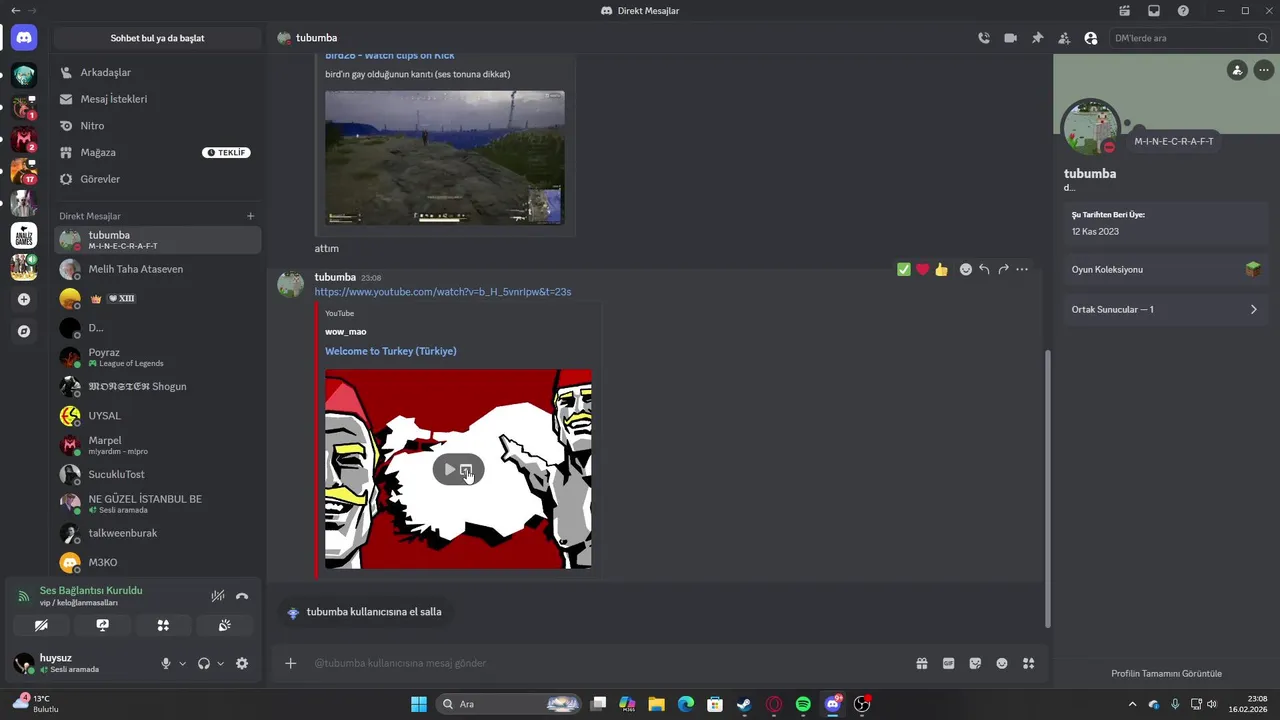
Task: Open the YouTube watch link
Action: point(443,292)
